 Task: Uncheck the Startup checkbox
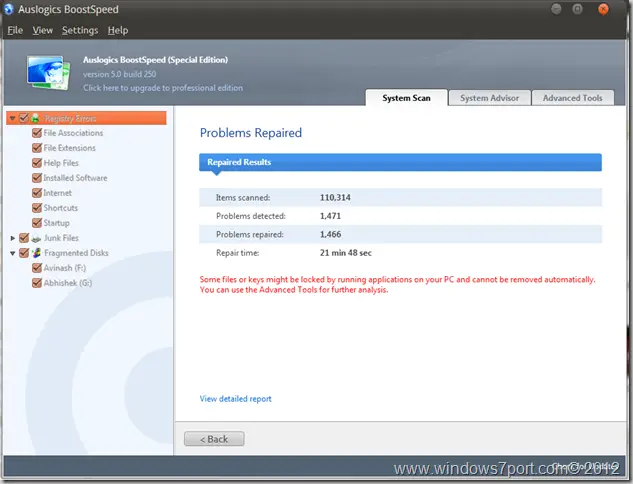coord(37,222)
